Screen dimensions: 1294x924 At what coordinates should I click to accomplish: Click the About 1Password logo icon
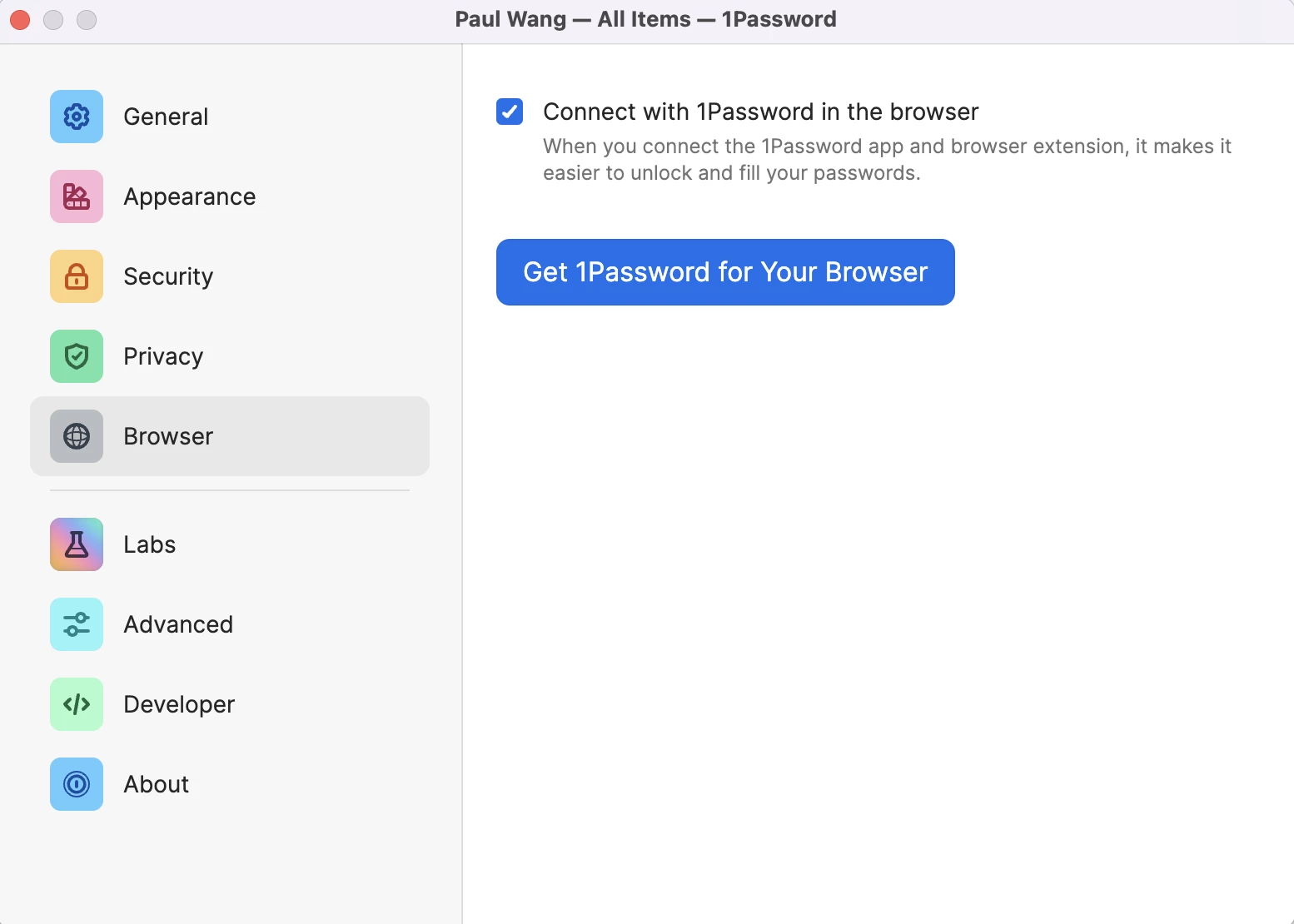[x=77, y=784]
